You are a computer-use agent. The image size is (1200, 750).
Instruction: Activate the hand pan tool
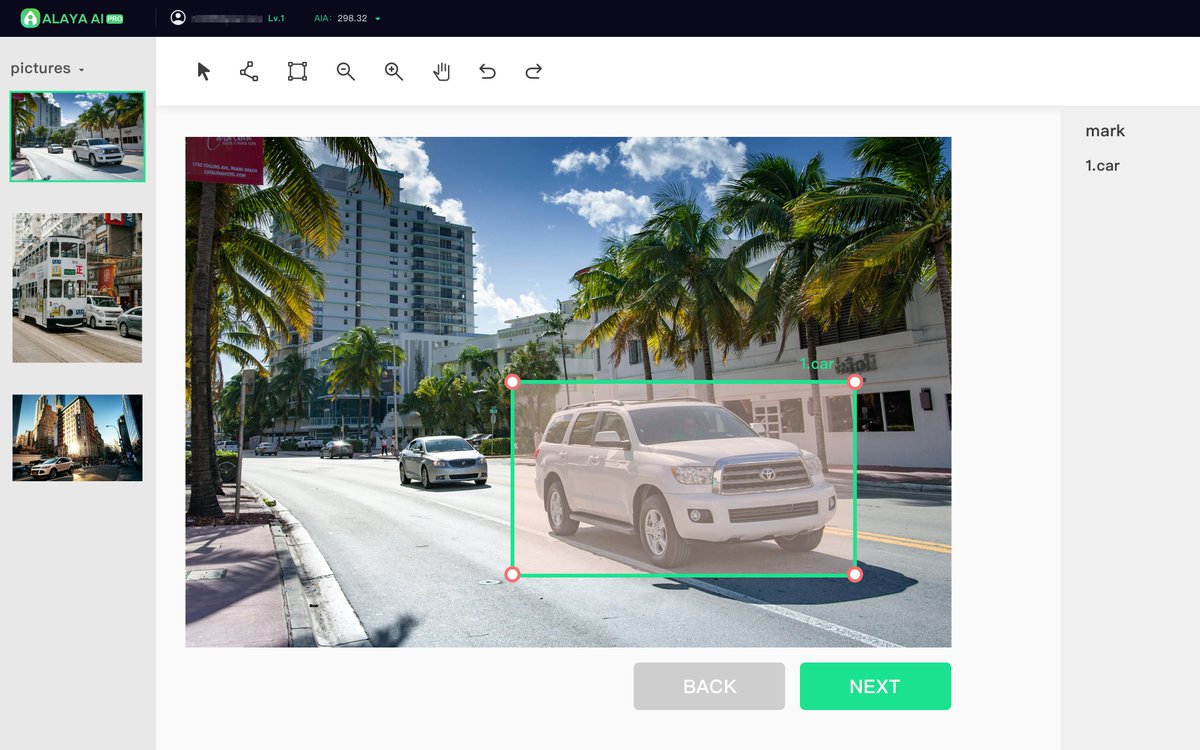tap(440, 71)
